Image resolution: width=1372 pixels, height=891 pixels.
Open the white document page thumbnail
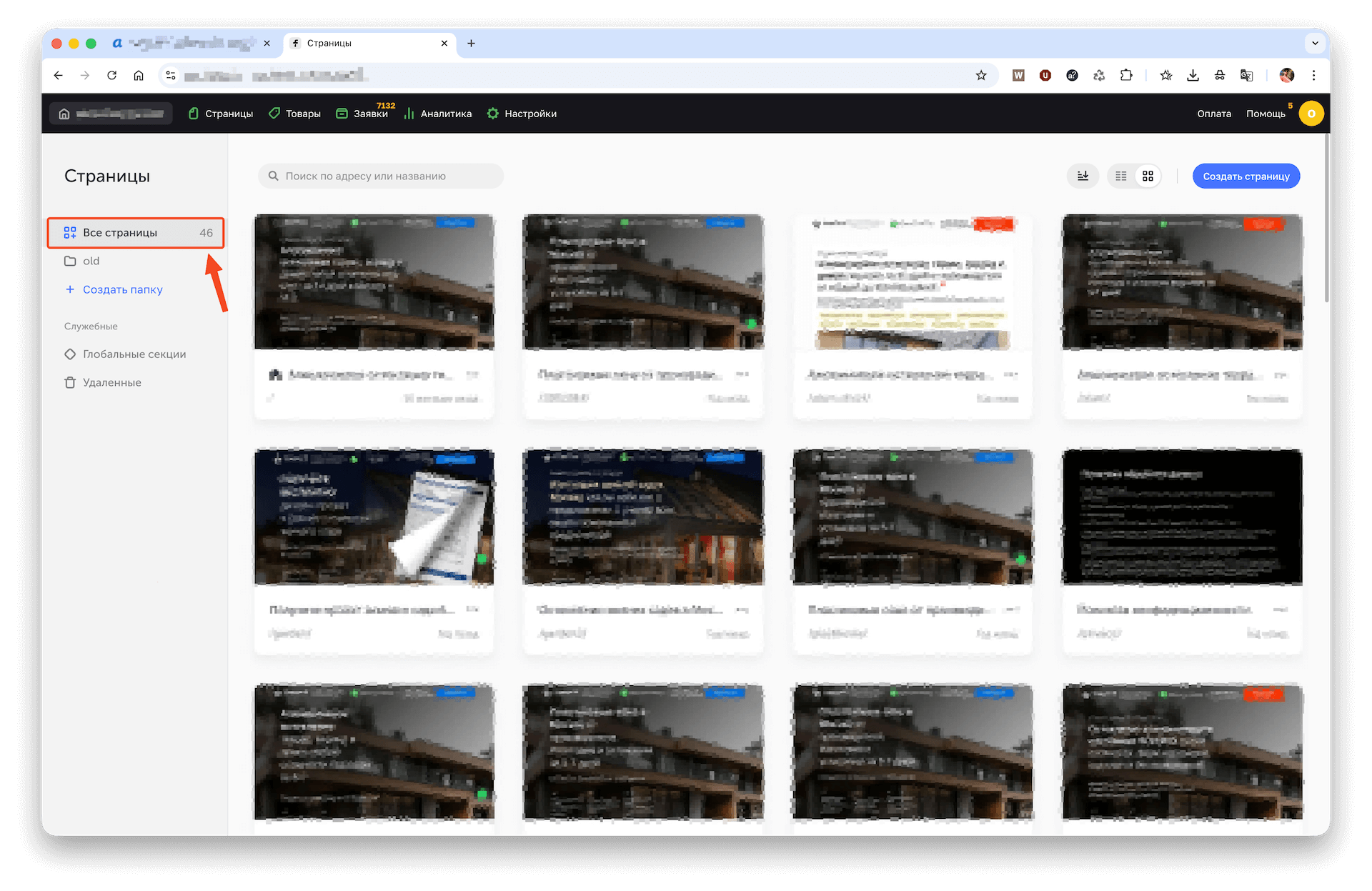click(x=913, y=283)
